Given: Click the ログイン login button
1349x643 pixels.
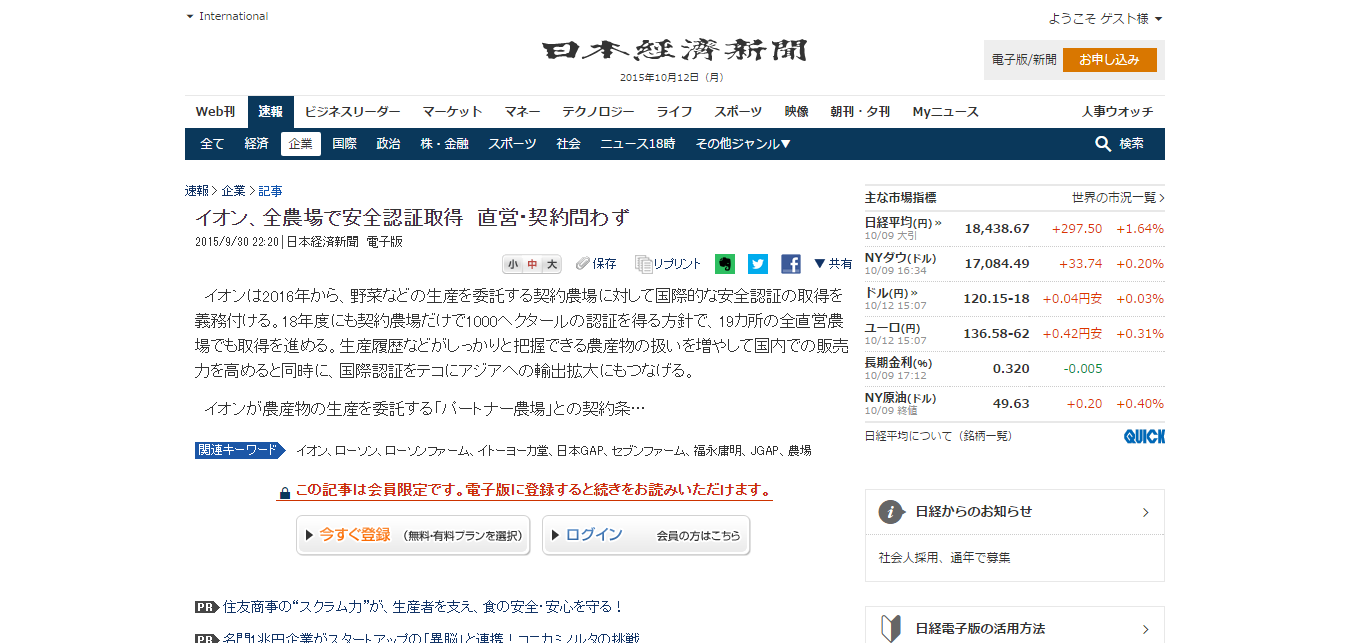Looking at the screenshot, I should (x=646, y=535).
